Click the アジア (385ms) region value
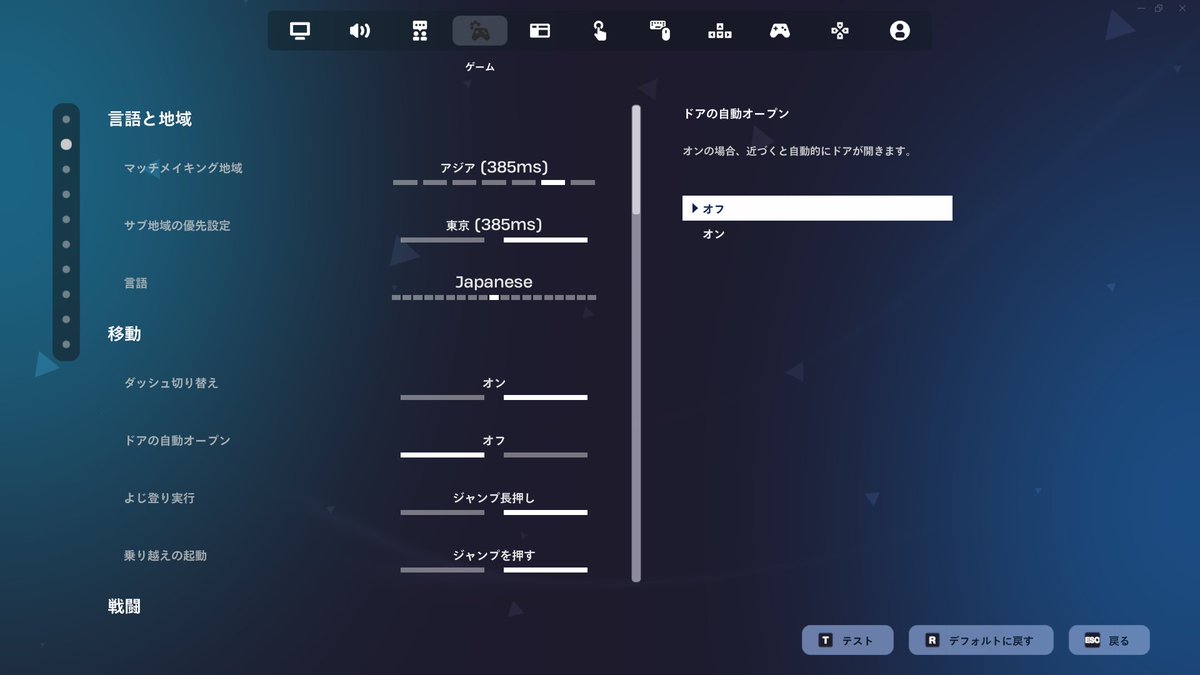Image resolution: width=1200 pixels, height=675 pixels. point(494,167)
